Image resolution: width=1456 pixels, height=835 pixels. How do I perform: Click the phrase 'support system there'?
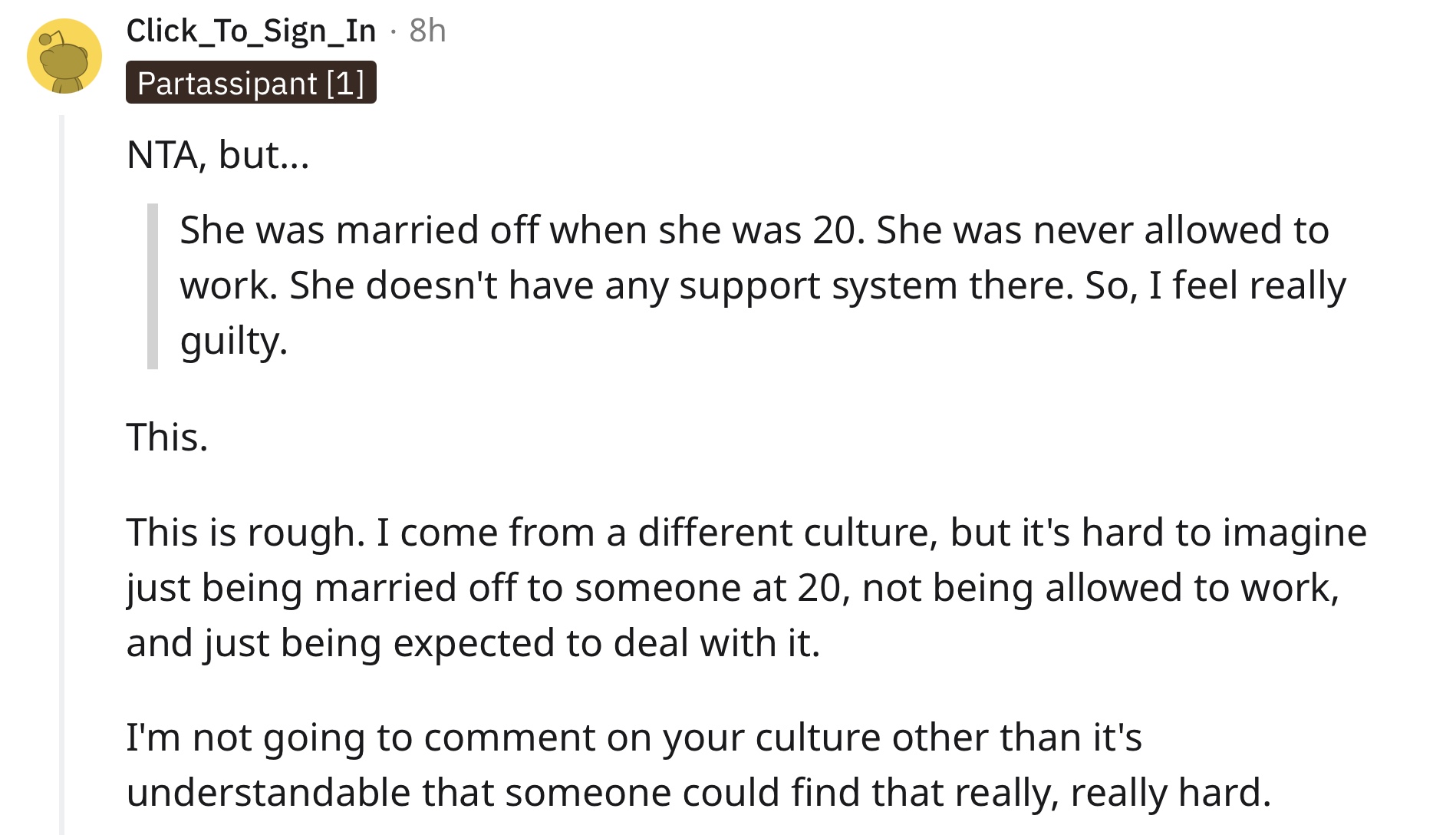point(876,285)
